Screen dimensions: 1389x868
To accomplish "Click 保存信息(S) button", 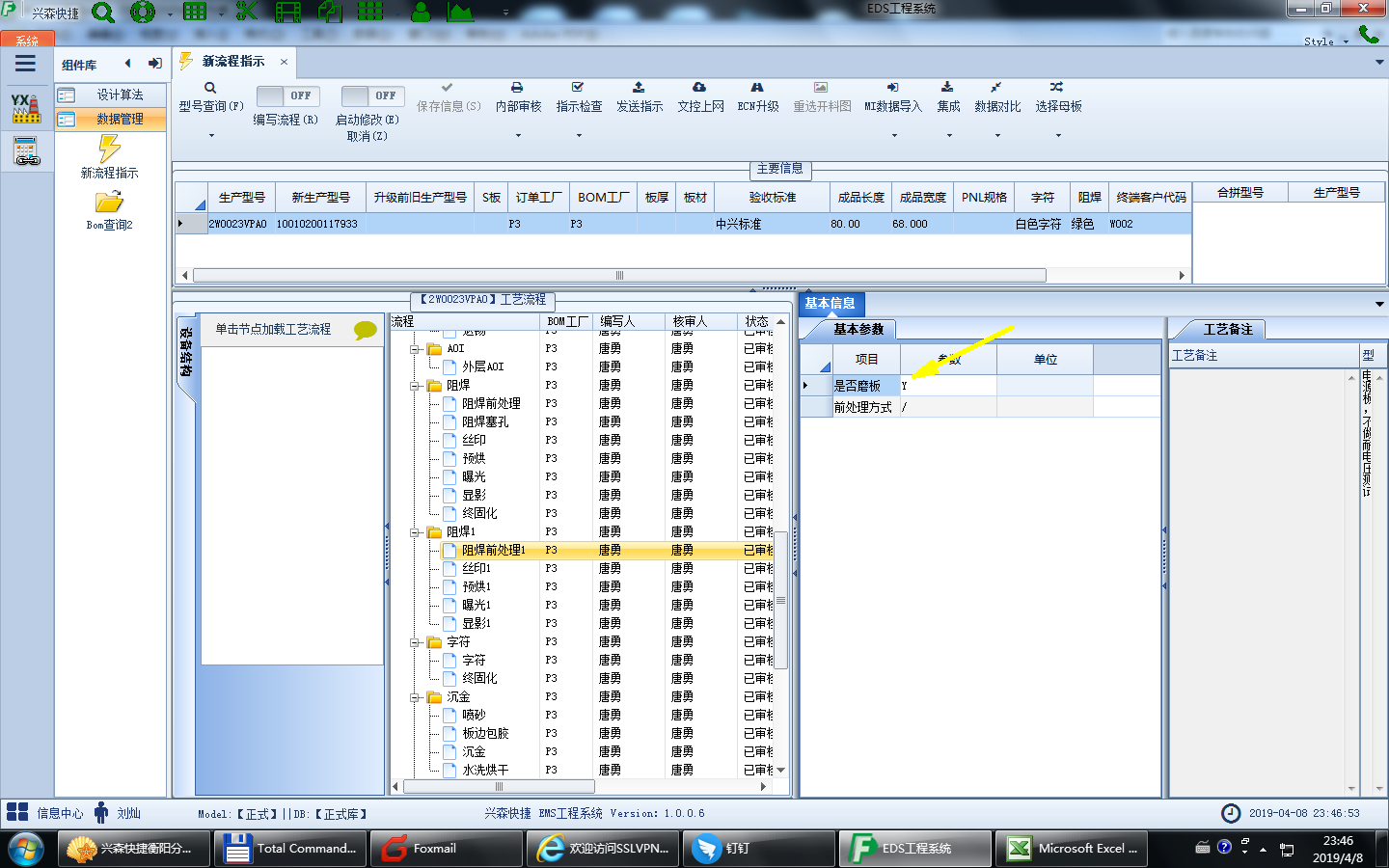I will point(449,97).
